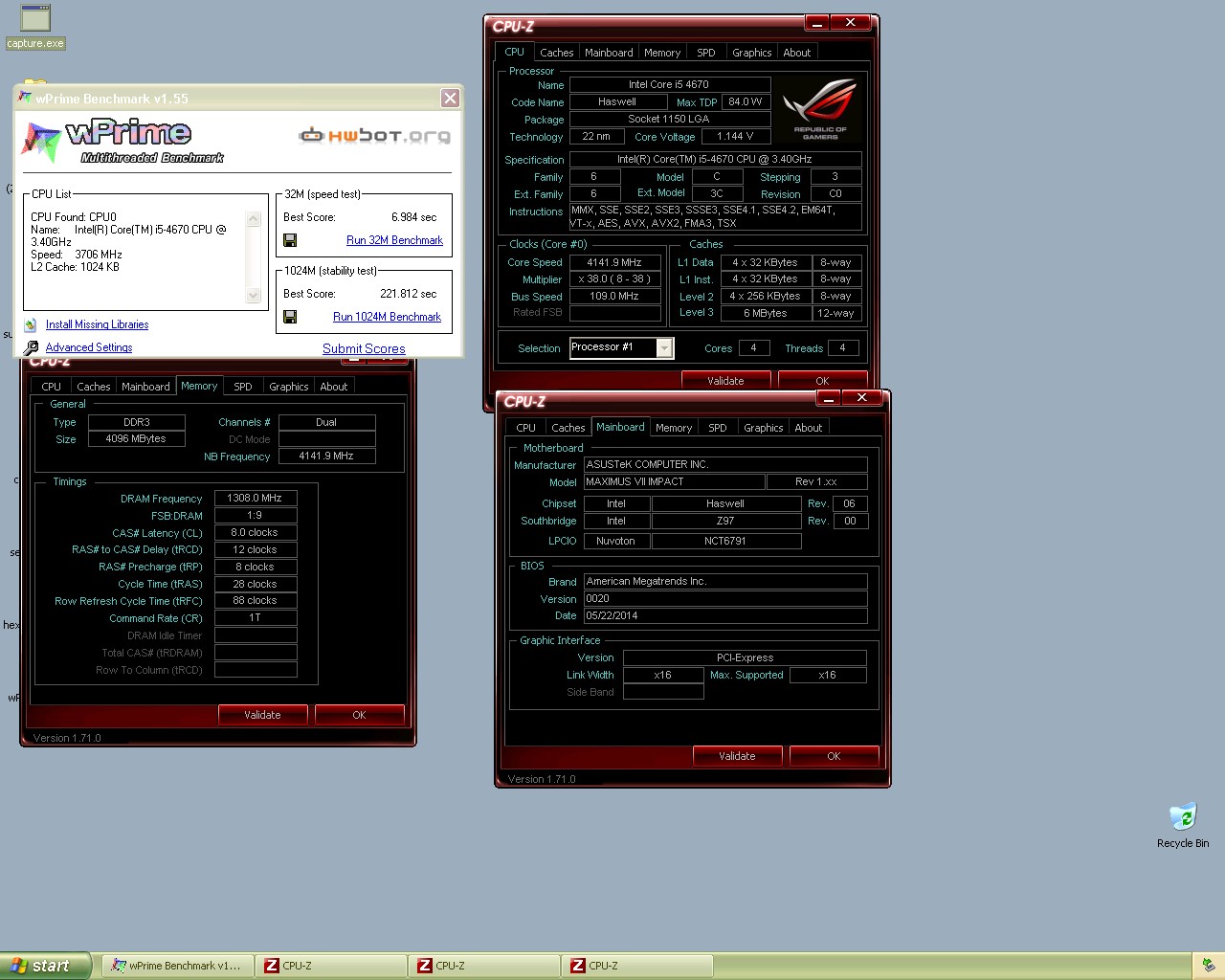The image size is (1225, 980).
Task: Open SPD tab in top CPU-Z window
Action: 706,53
